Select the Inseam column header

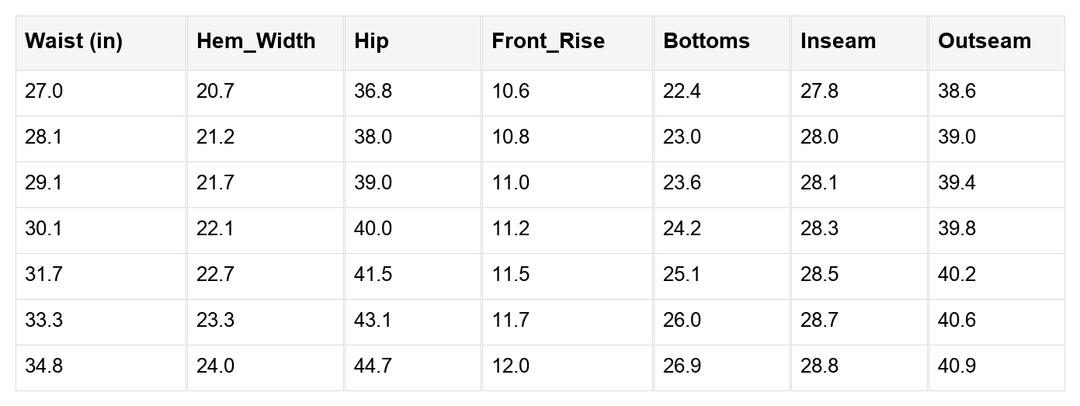click(859, 43)
